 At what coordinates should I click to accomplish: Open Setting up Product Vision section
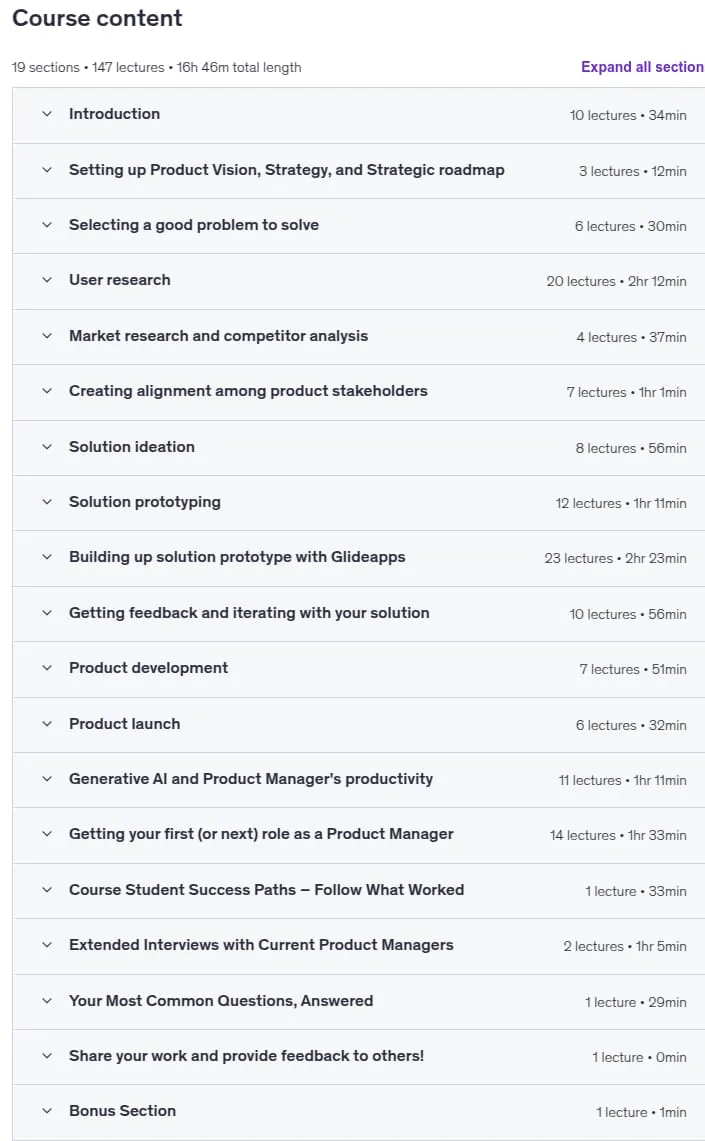coord(287,170)
